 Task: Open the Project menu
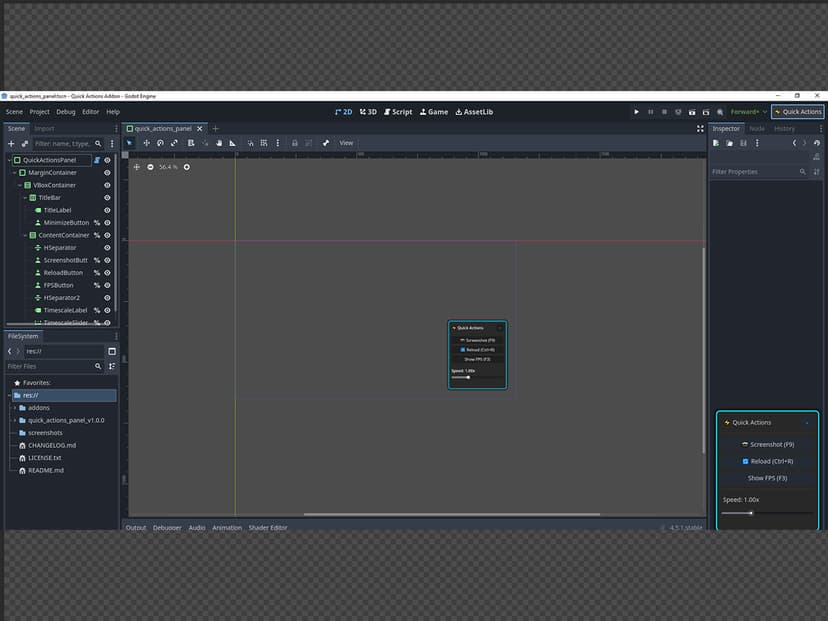[39, 112]
